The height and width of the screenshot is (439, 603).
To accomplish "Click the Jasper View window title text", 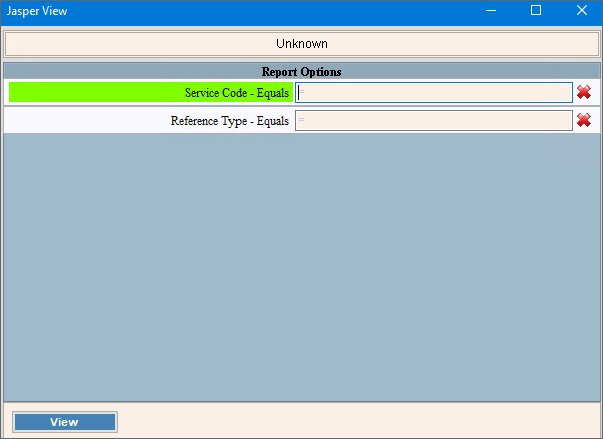I will [x=38, y=11].
